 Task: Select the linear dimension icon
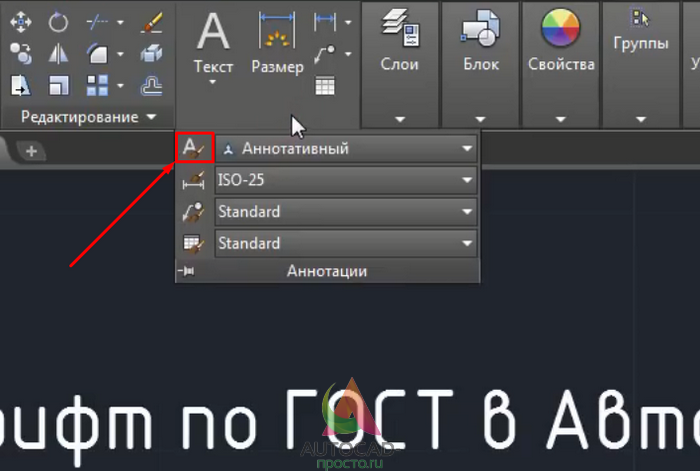(325, 22)
